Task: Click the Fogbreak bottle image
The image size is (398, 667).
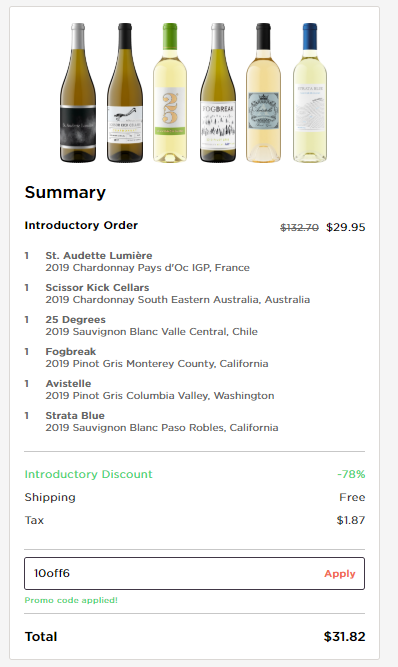Action: [x=218, y=92]
